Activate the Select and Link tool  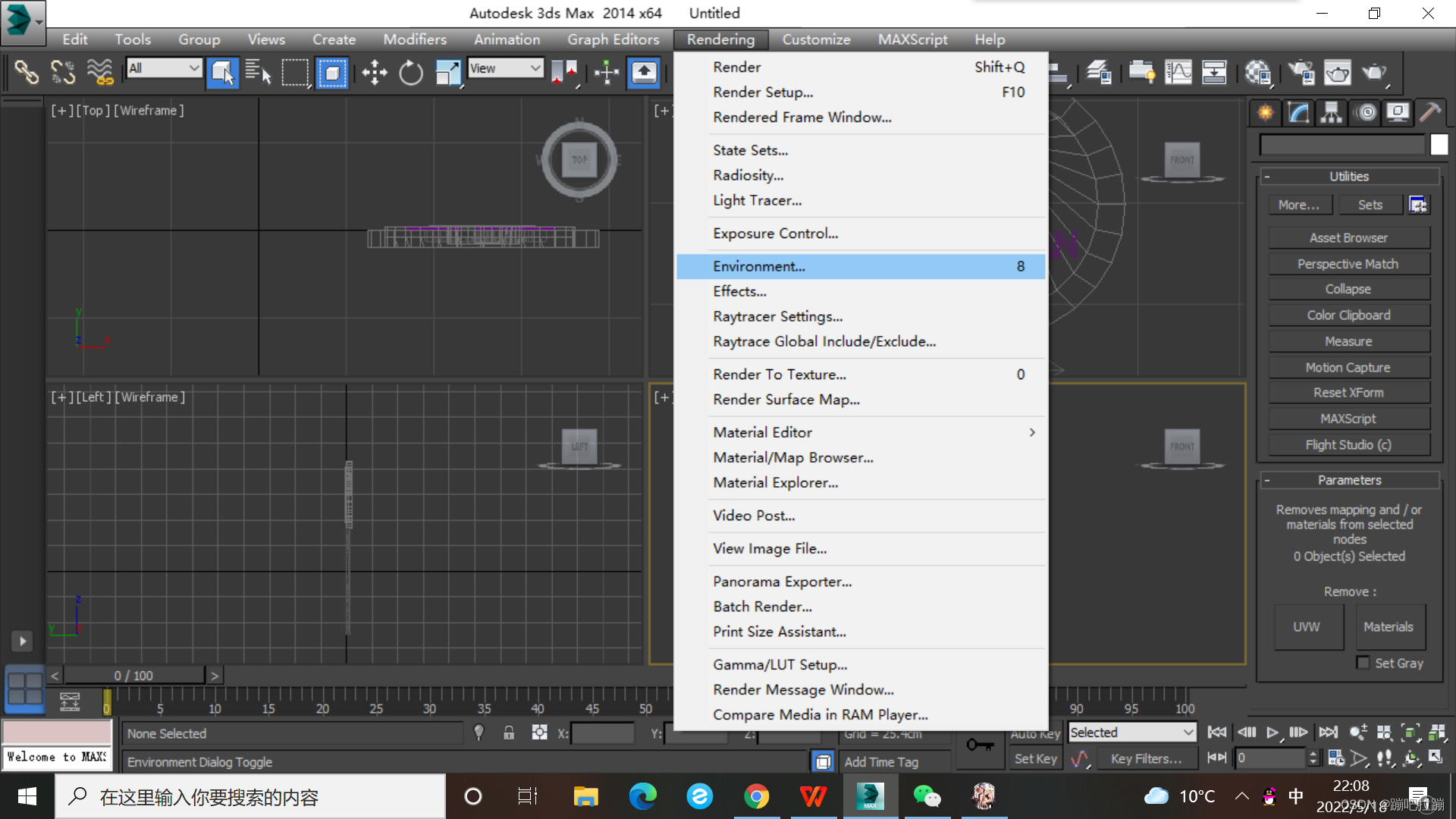(27, 73)
